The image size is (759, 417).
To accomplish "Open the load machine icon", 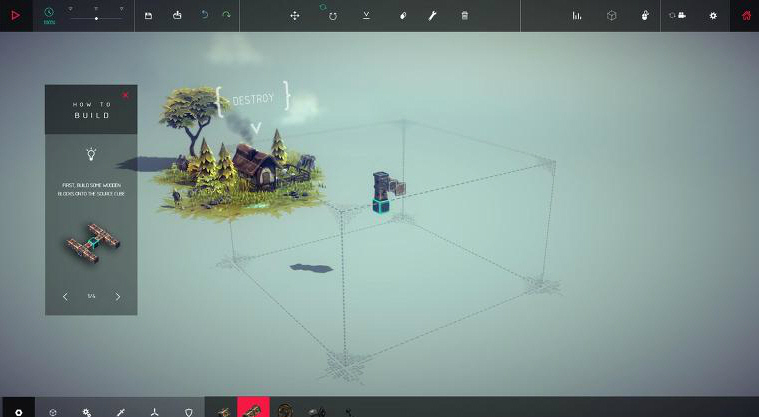I will pos(177,16).
